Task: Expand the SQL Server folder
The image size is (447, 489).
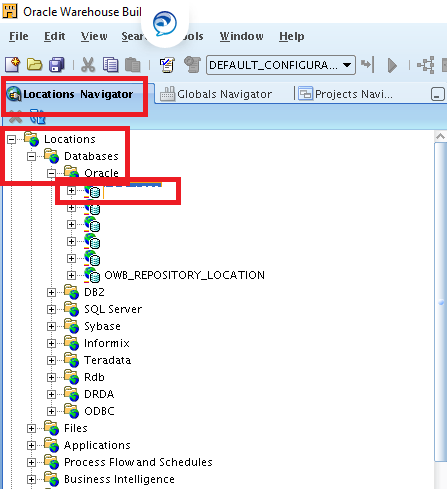Action: [51, 309]
